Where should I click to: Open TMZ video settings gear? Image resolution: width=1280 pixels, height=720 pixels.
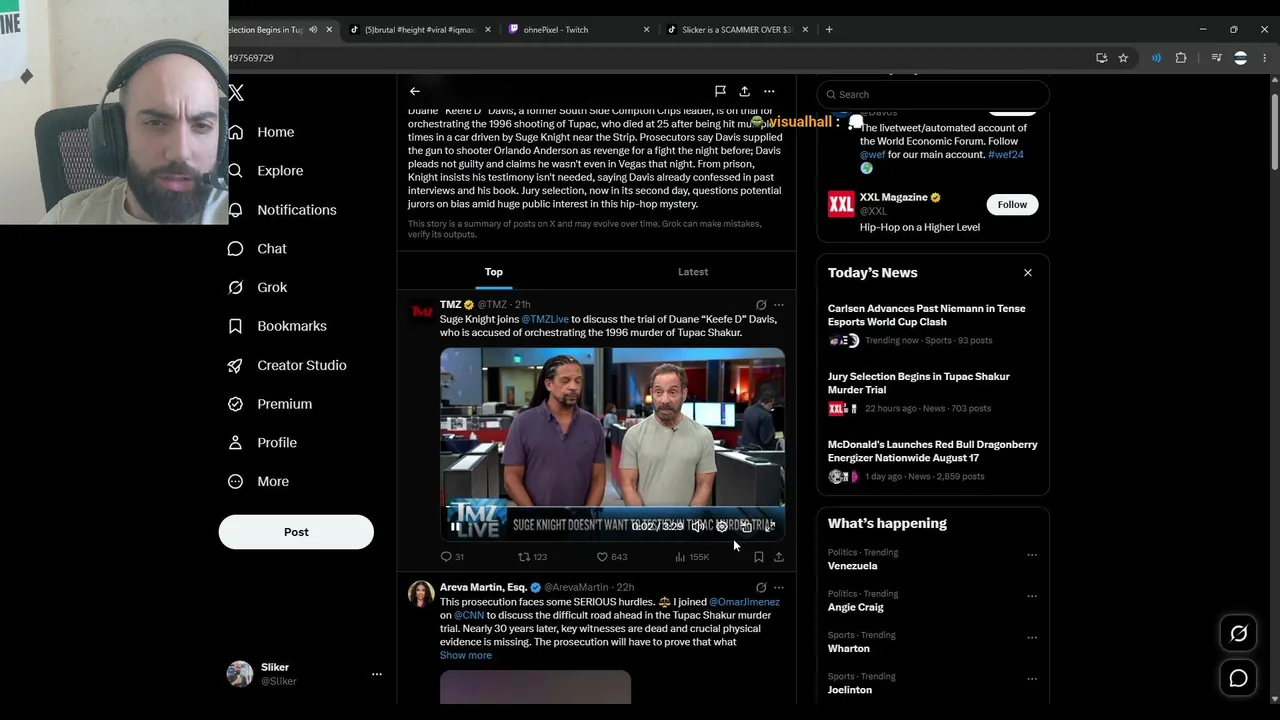click(x=722, y=527)
